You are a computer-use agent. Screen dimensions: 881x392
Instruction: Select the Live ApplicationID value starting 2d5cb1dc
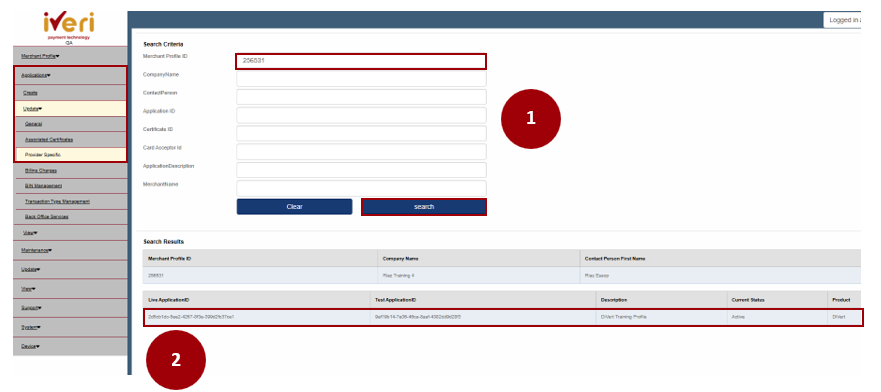pyautogui.click(x=191, y=317)
